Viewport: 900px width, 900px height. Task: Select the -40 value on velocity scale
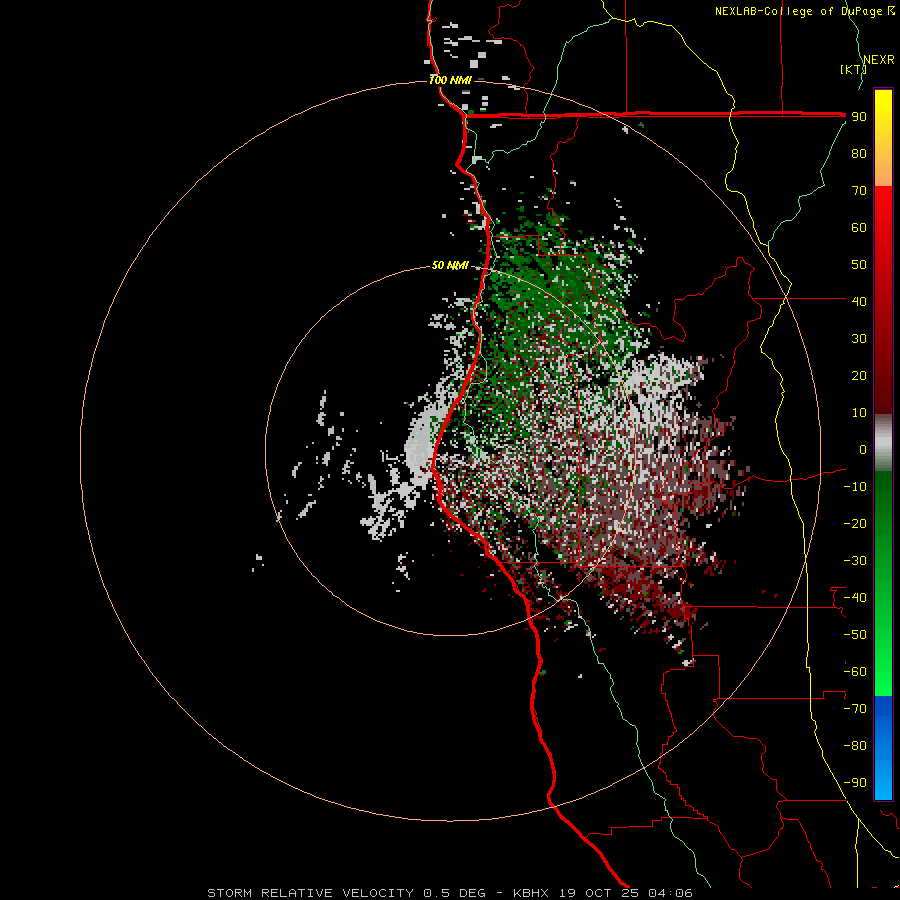coord(855,598)
